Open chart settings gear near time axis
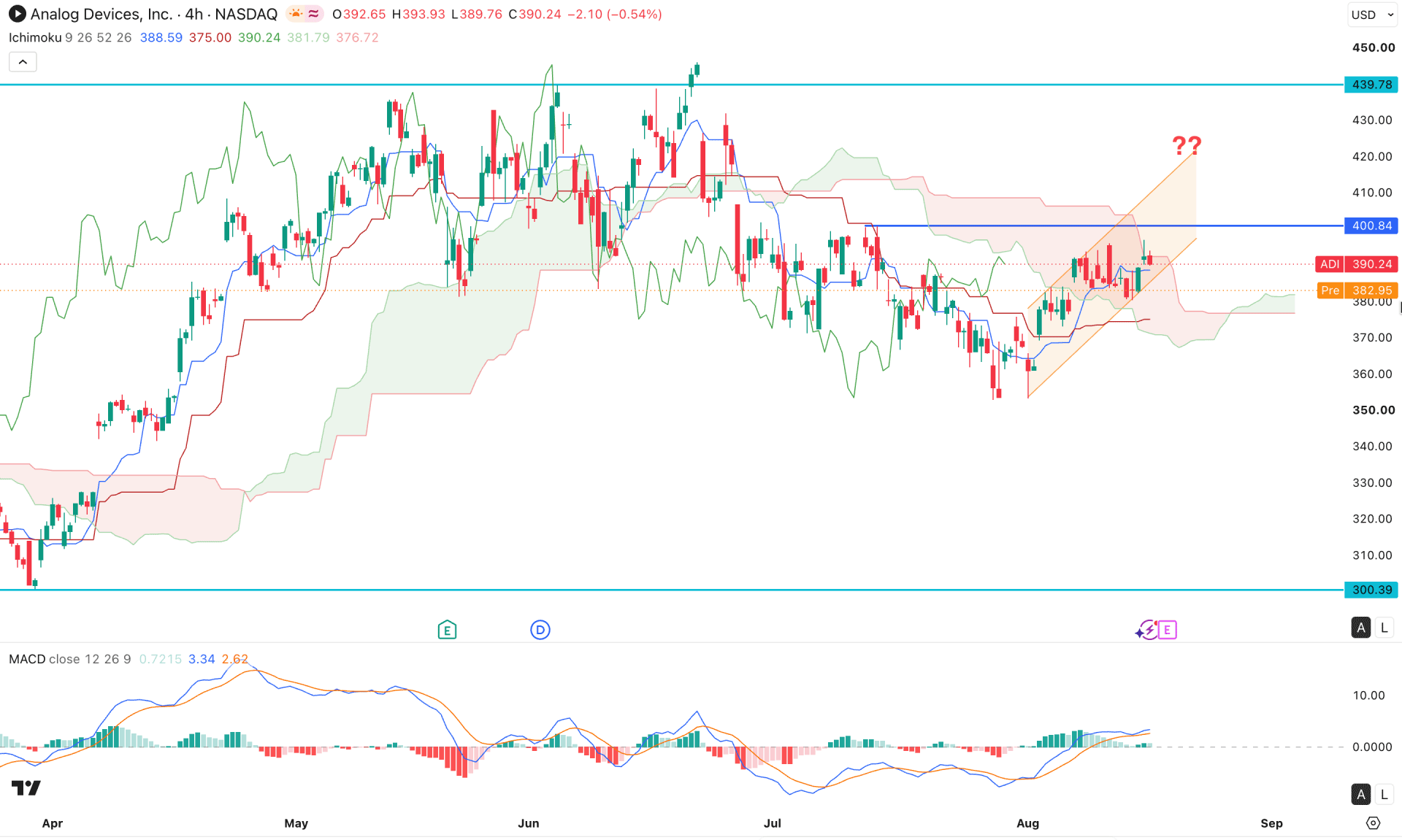Screen dimensions: 1402x840 point(1373,823)
